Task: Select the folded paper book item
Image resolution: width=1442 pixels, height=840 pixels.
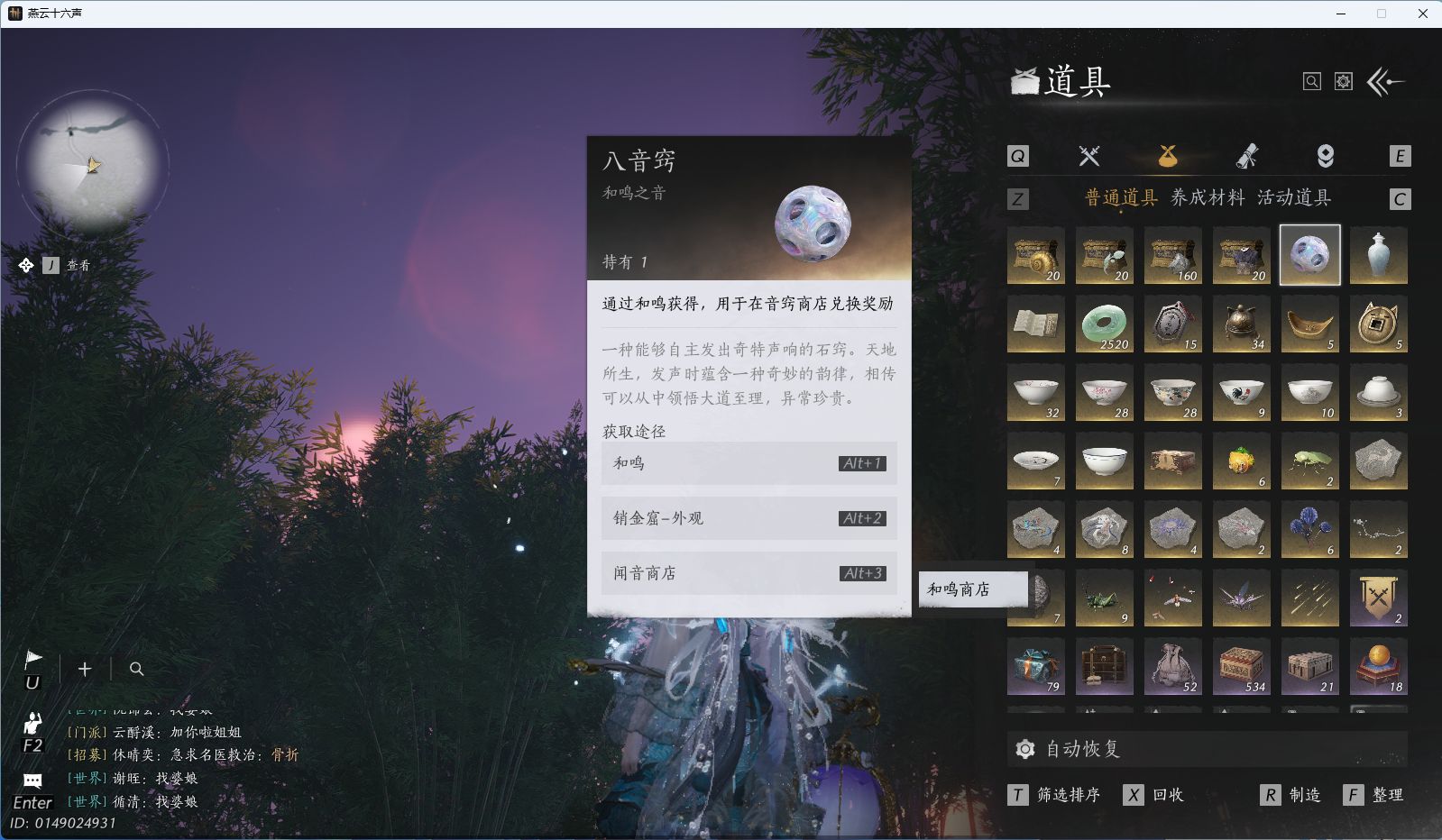Action: pyautogui.click(x=1035, y=324)
